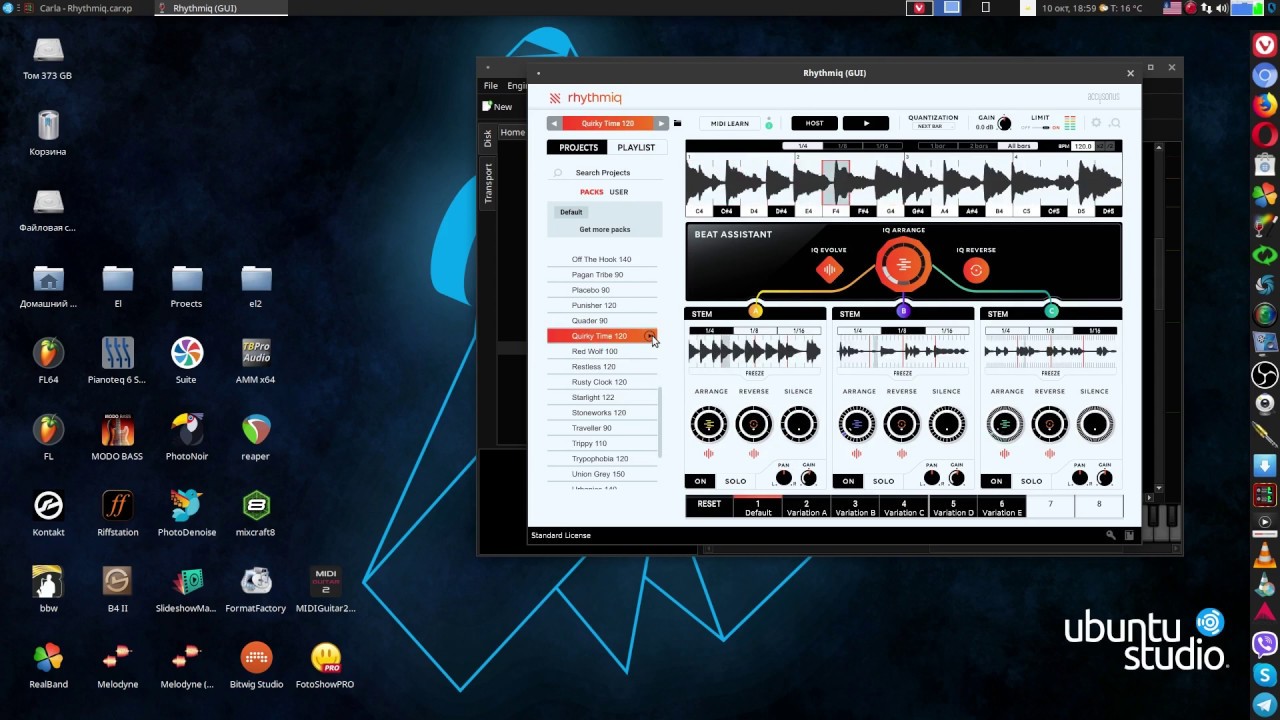Toggle Stem A ON button

click(x=700, y=481)
